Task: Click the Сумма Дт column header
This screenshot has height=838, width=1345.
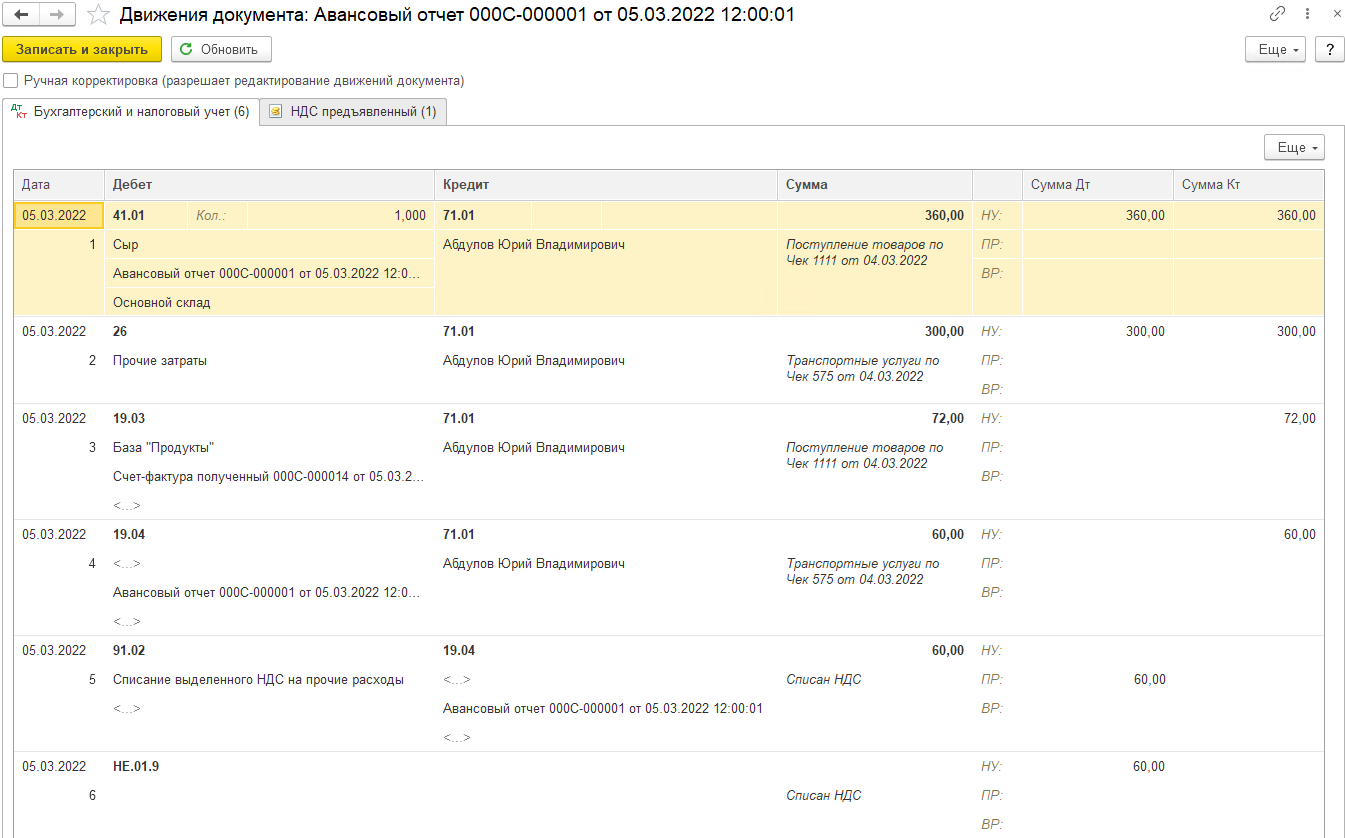Action: pyautogui.click(x=1096, y=185)
